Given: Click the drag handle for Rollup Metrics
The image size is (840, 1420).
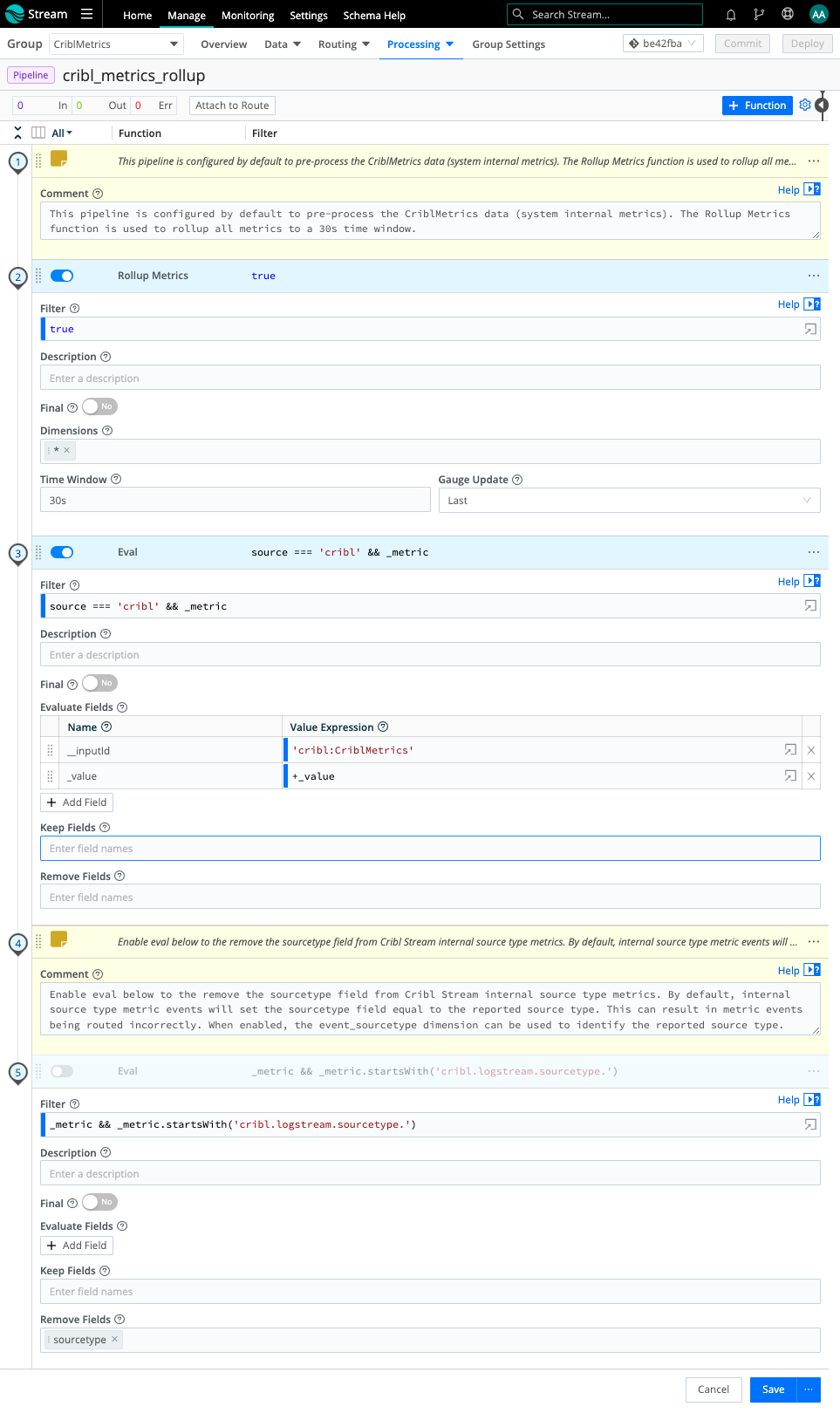Looking at the screenshot, I should [38, 276].
